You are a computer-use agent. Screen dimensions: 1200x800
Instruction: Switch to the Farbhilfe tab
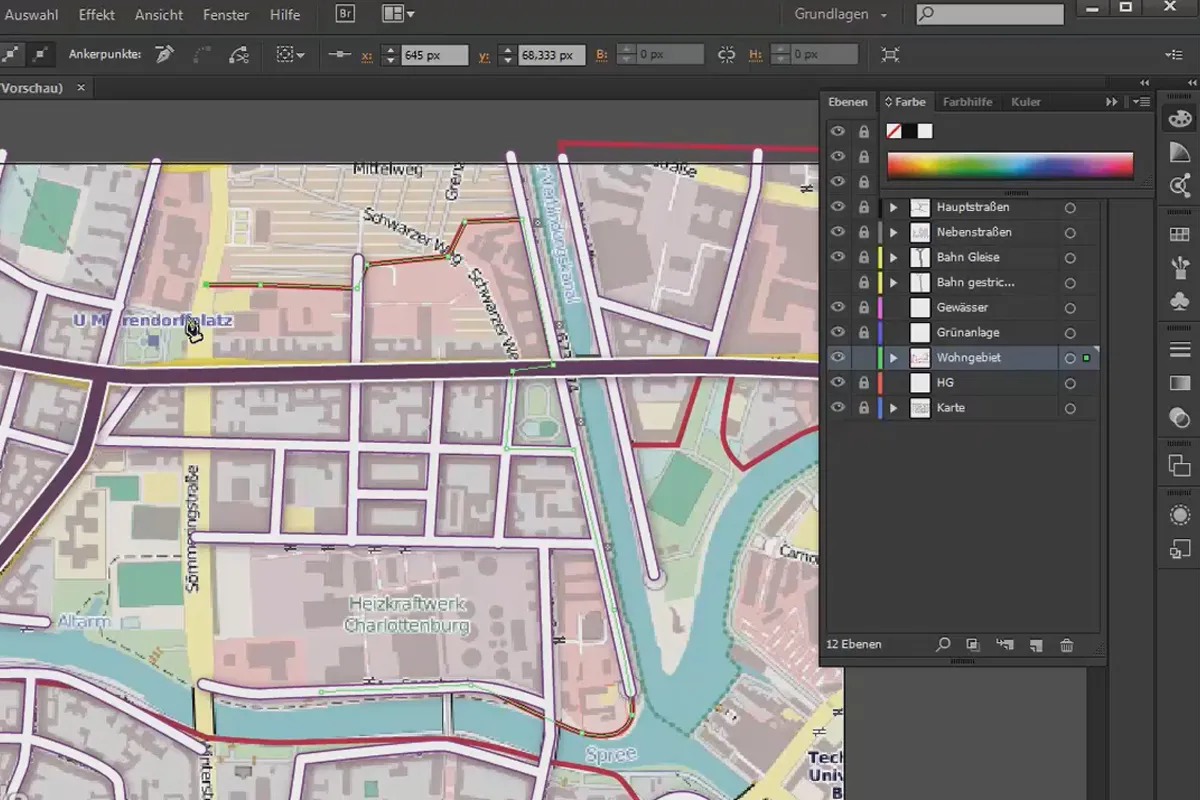967,102
